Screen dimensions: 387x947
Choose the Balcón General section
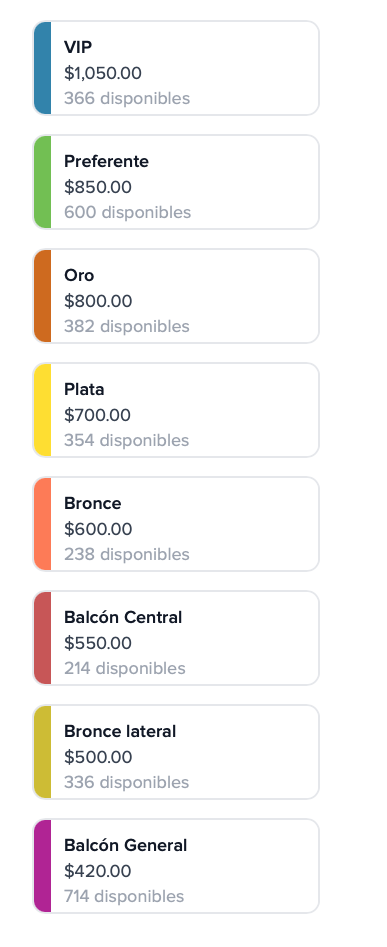176,866
